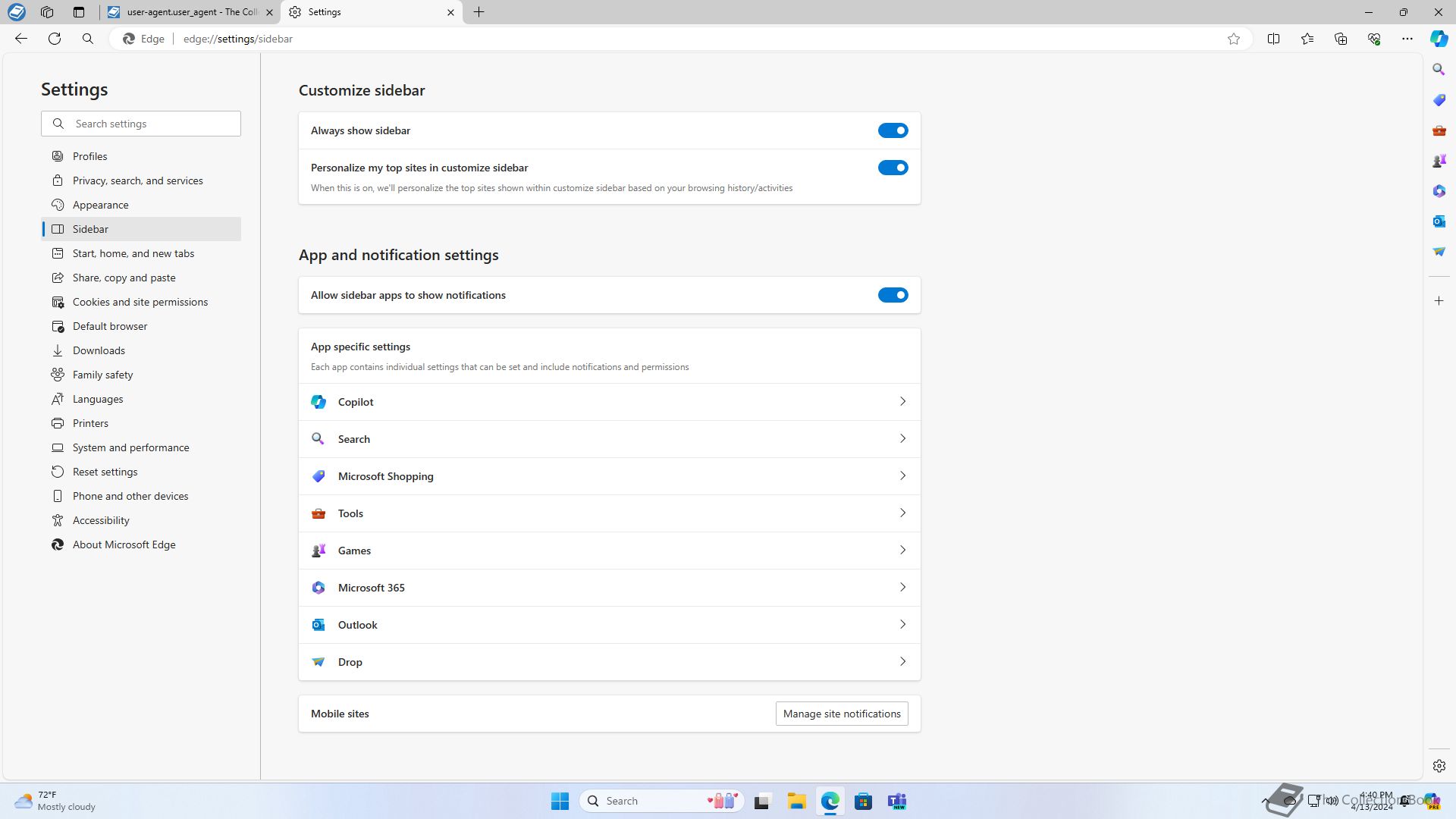Open Drop icon in right sidebar
The height and width of the screenshot is (819, 1456).
[1439, 252]
